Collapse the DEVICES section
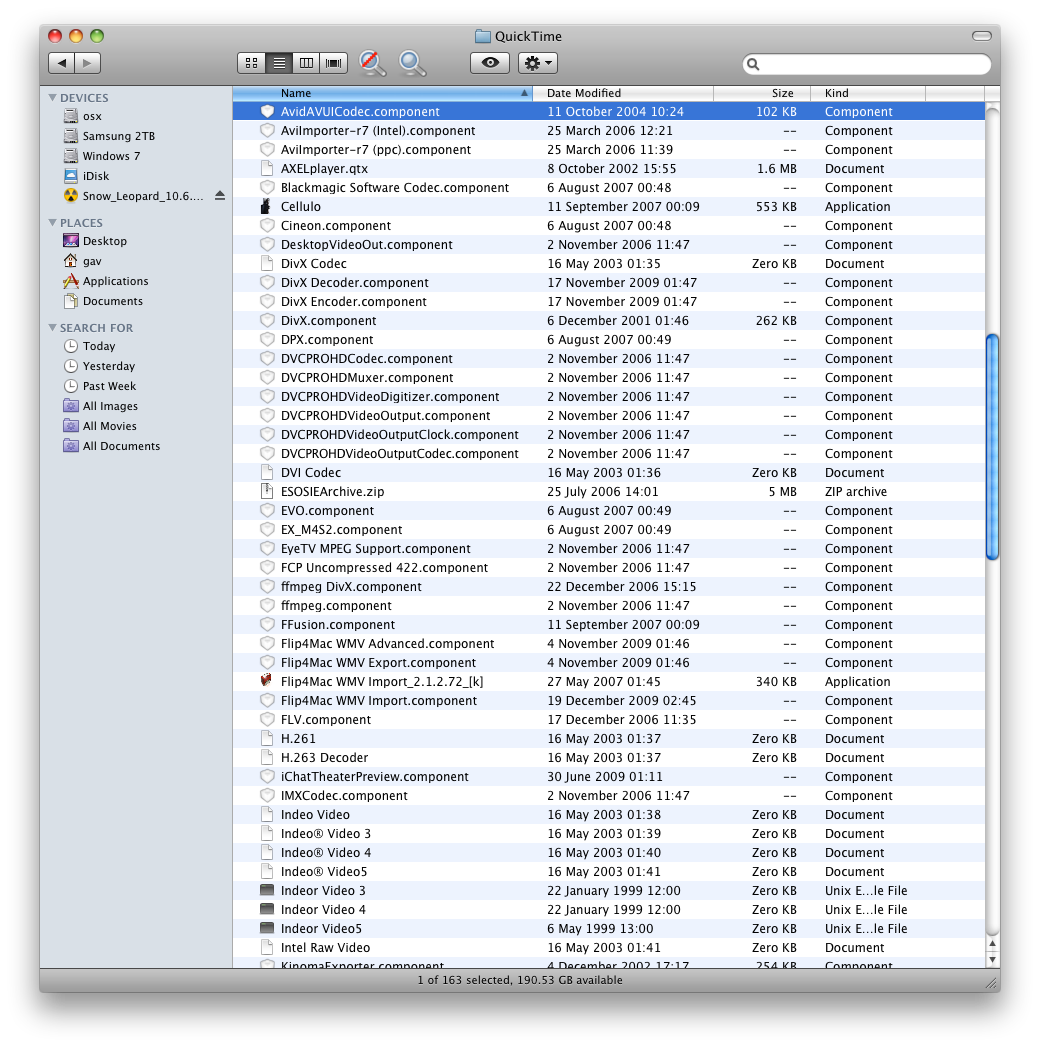Image resolution: width=1040 pixels, height=1047 pixels. (x=52, y=97)
